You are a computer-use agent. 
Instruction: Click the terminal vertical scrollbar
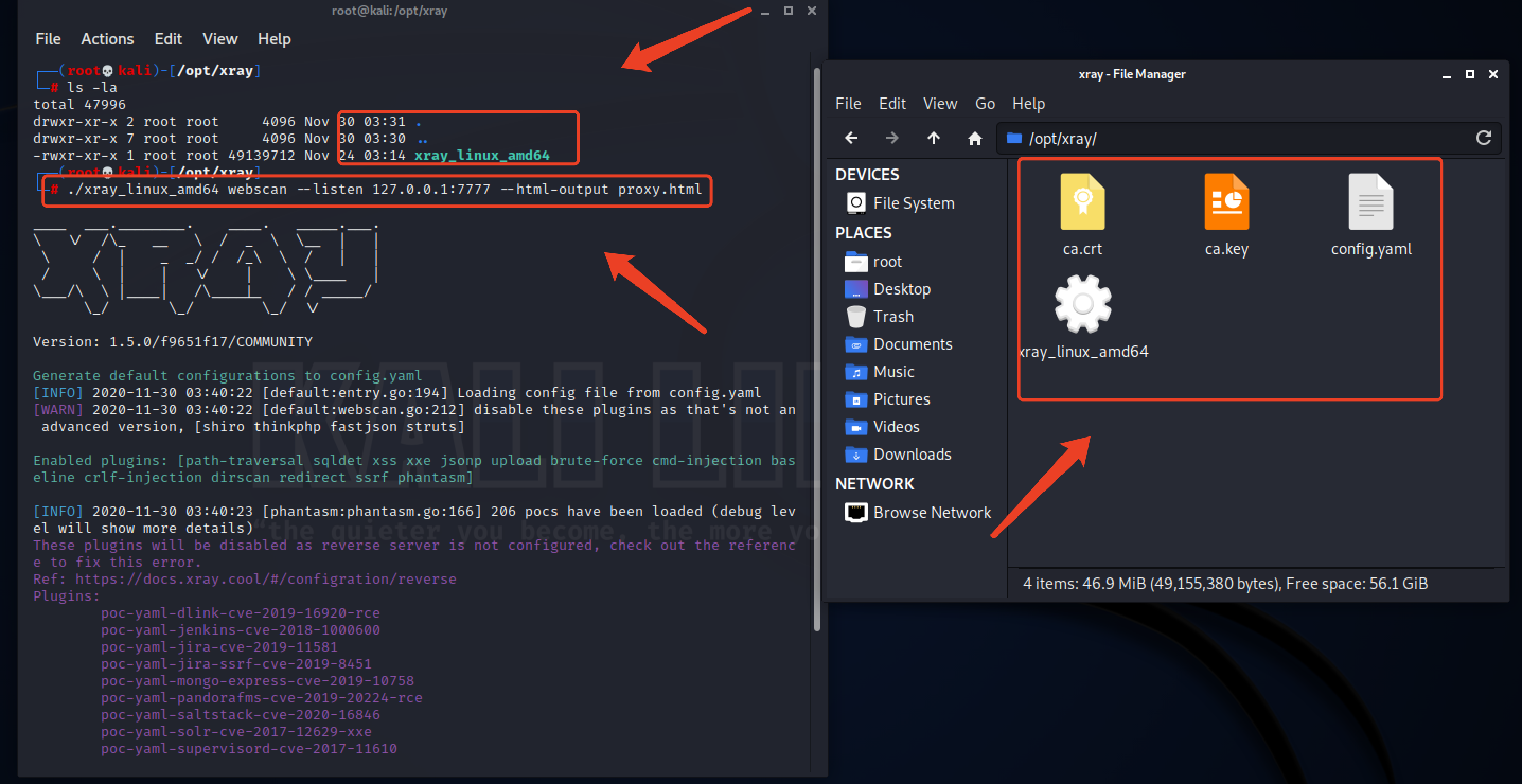[817, 349]
